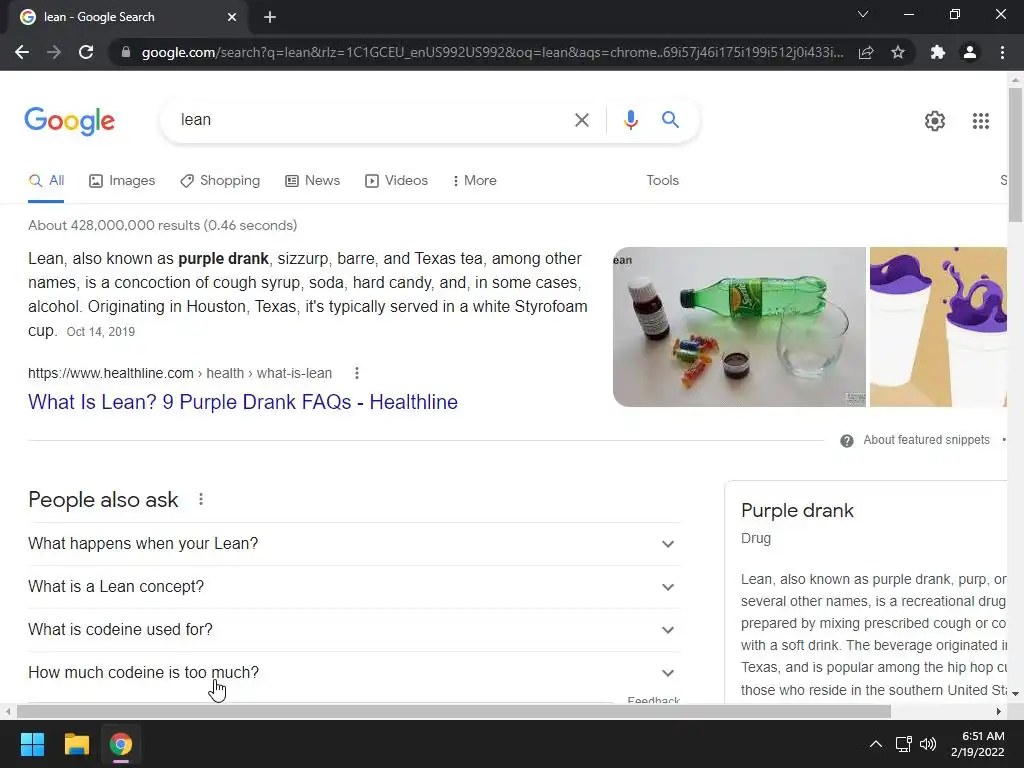This screenshot has height=768, width=1024.
Task: Click 'About featured snippets' link
Action: click(x=926, y=440)
